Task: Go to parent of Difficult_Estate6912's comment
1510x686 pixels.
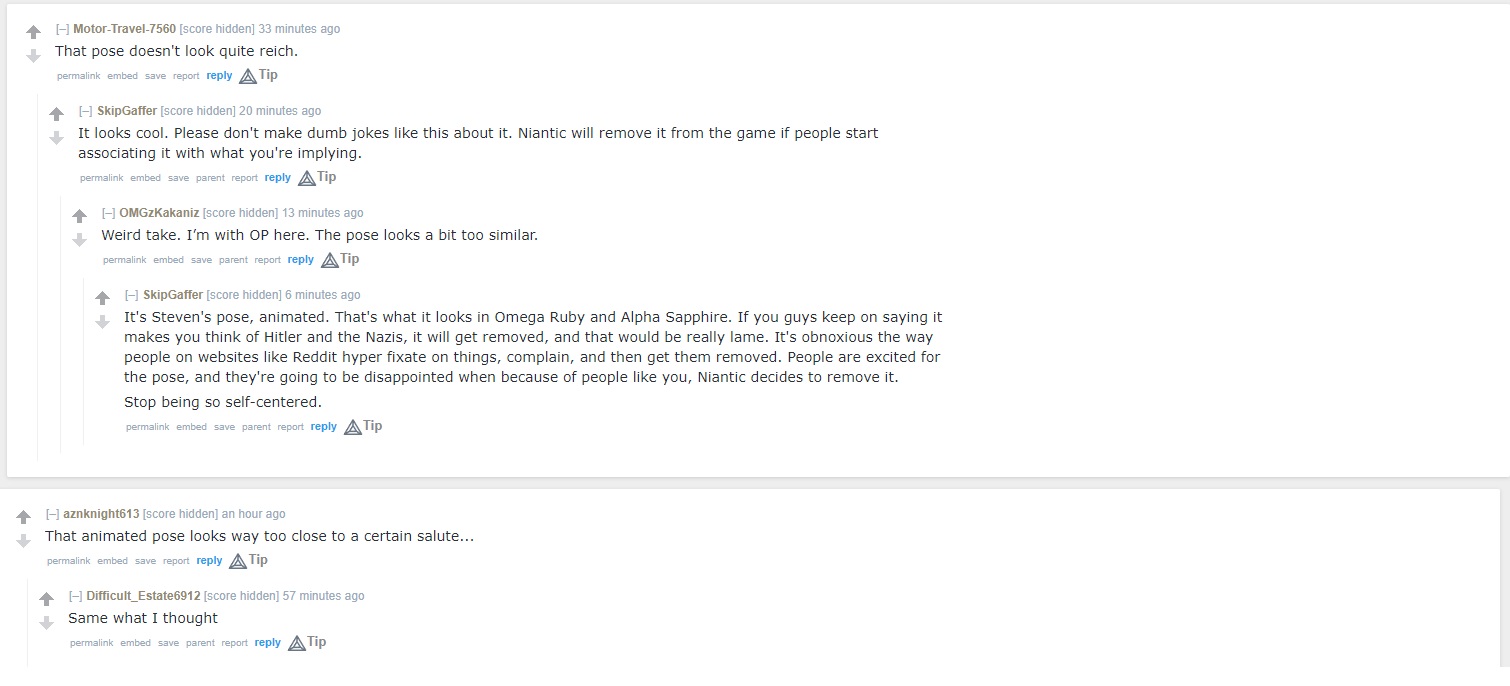Action: (x=200, y=643)
